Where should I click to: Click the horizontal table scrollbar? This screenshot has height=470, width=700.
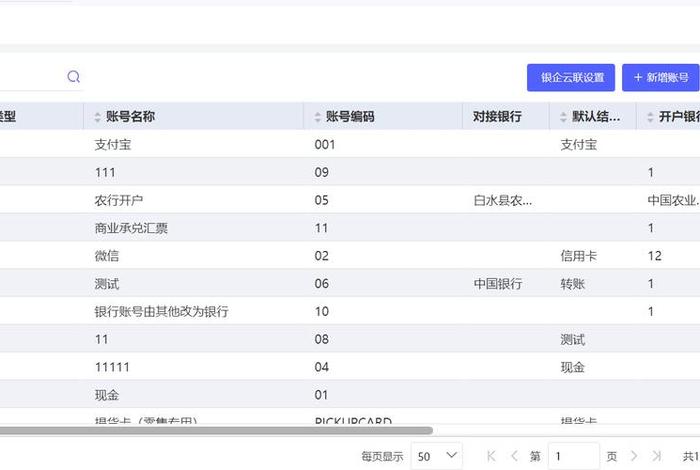[216, 430]
